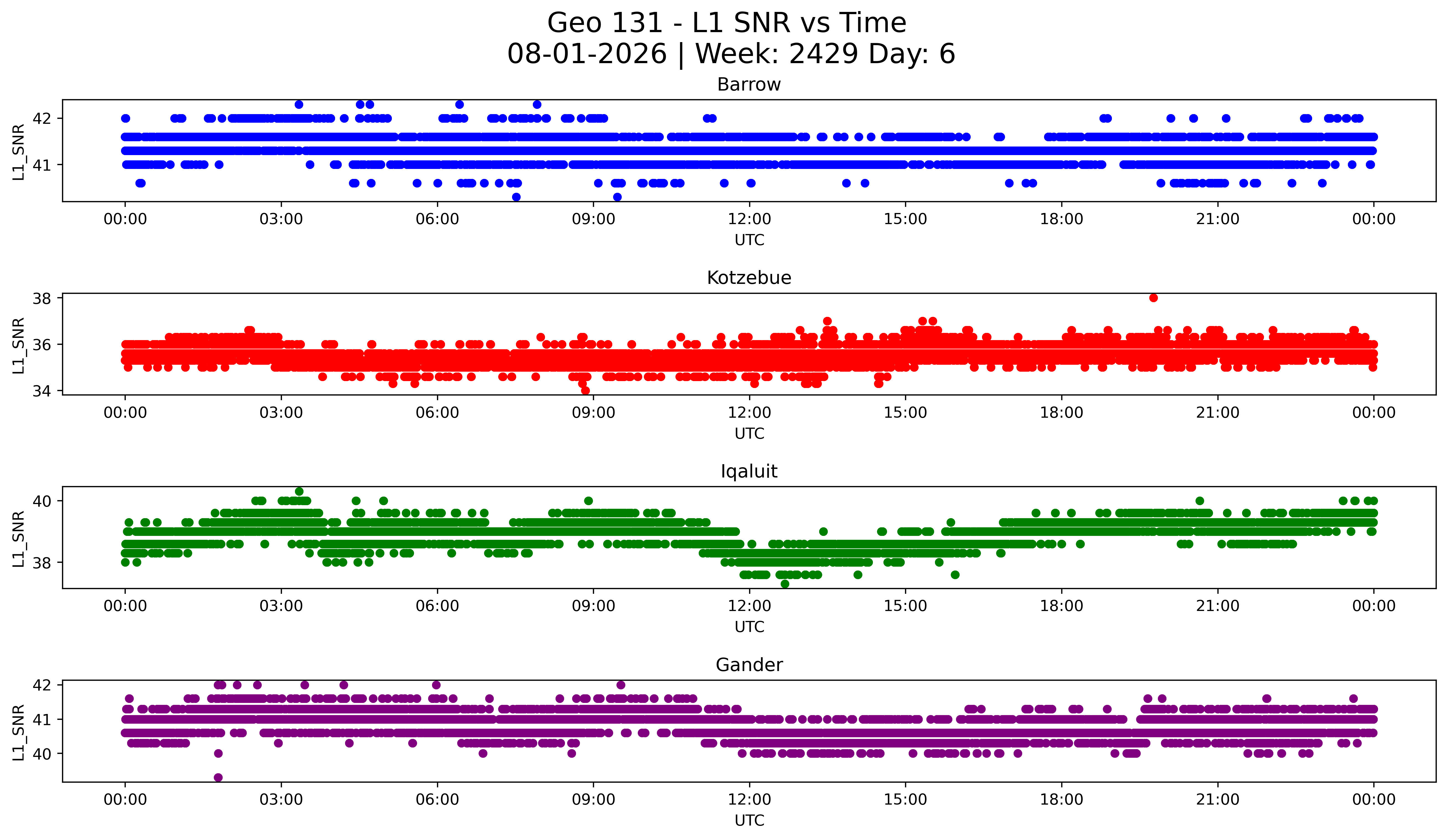Click the highest green point near 03:00 in Iqaluit
The width and height of the screenshot is (1447, 840).
[x=299, y=492]
